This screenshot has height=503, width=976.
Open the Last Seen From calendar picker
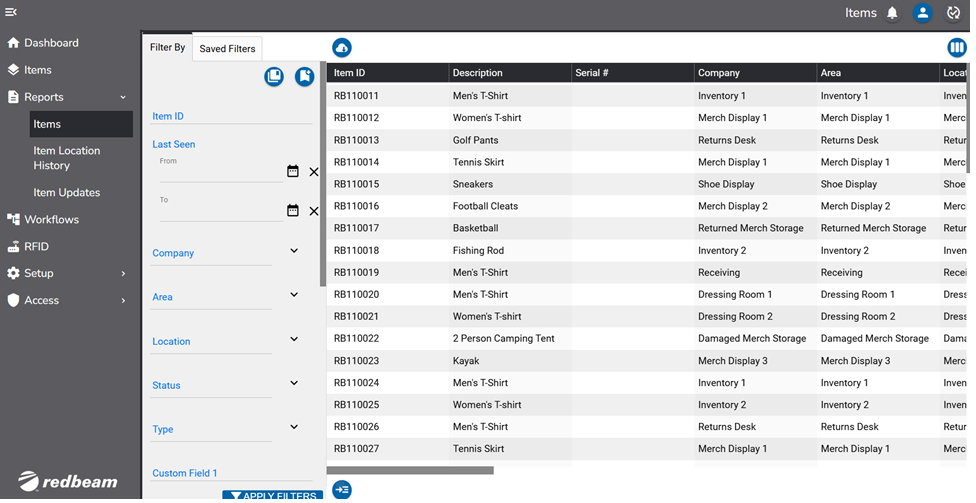[x=292, y=171]
